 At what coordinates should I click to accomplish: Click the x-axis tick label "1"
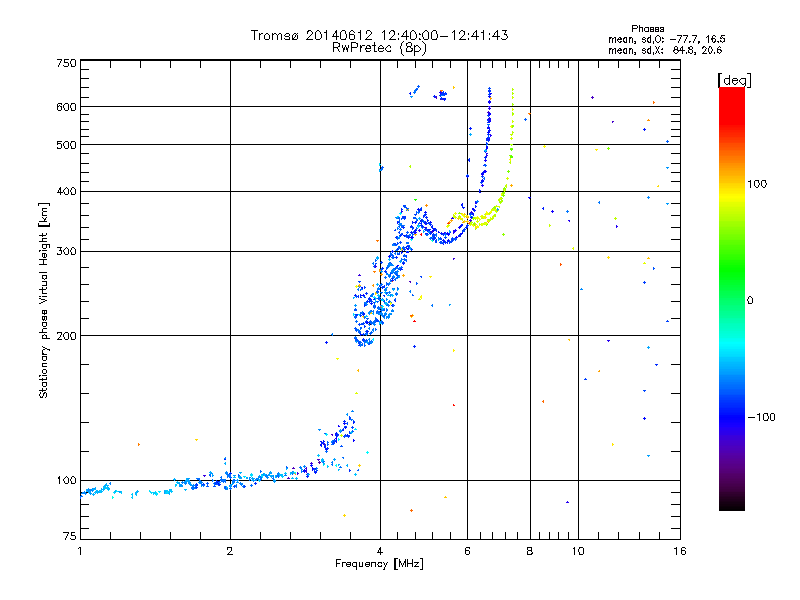[x=80, y=551]
